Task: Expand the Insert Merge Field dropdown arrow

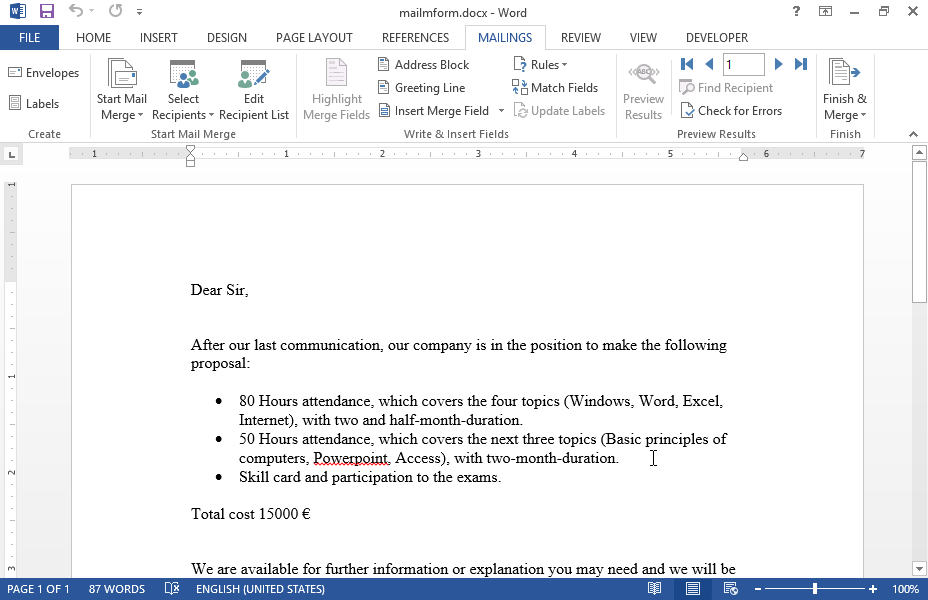Action: [501, 111]
